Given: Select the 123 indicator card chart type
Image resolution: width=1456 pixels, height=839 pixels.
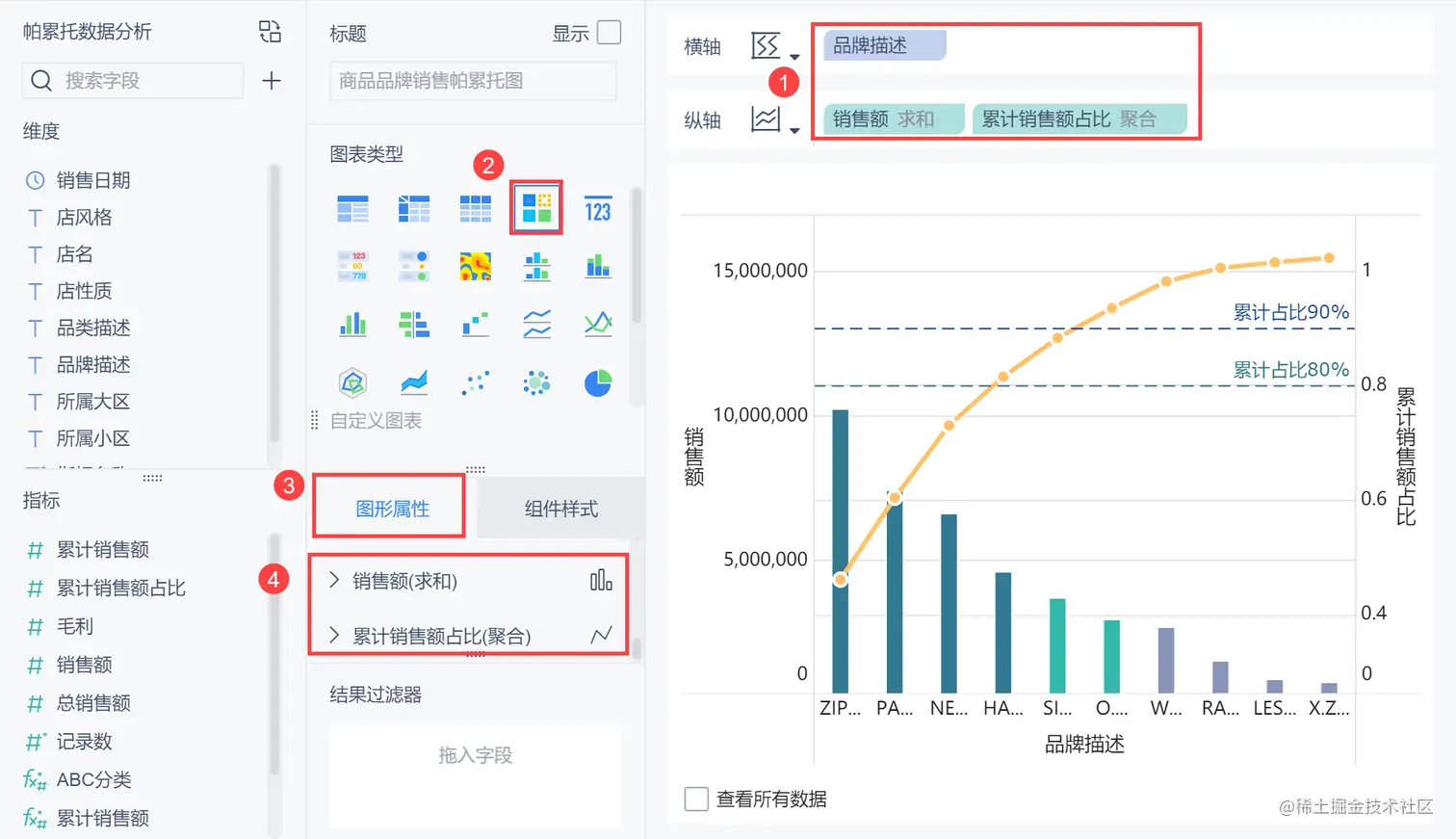Looking at the screenshot, I should click(x=597, y=208).
